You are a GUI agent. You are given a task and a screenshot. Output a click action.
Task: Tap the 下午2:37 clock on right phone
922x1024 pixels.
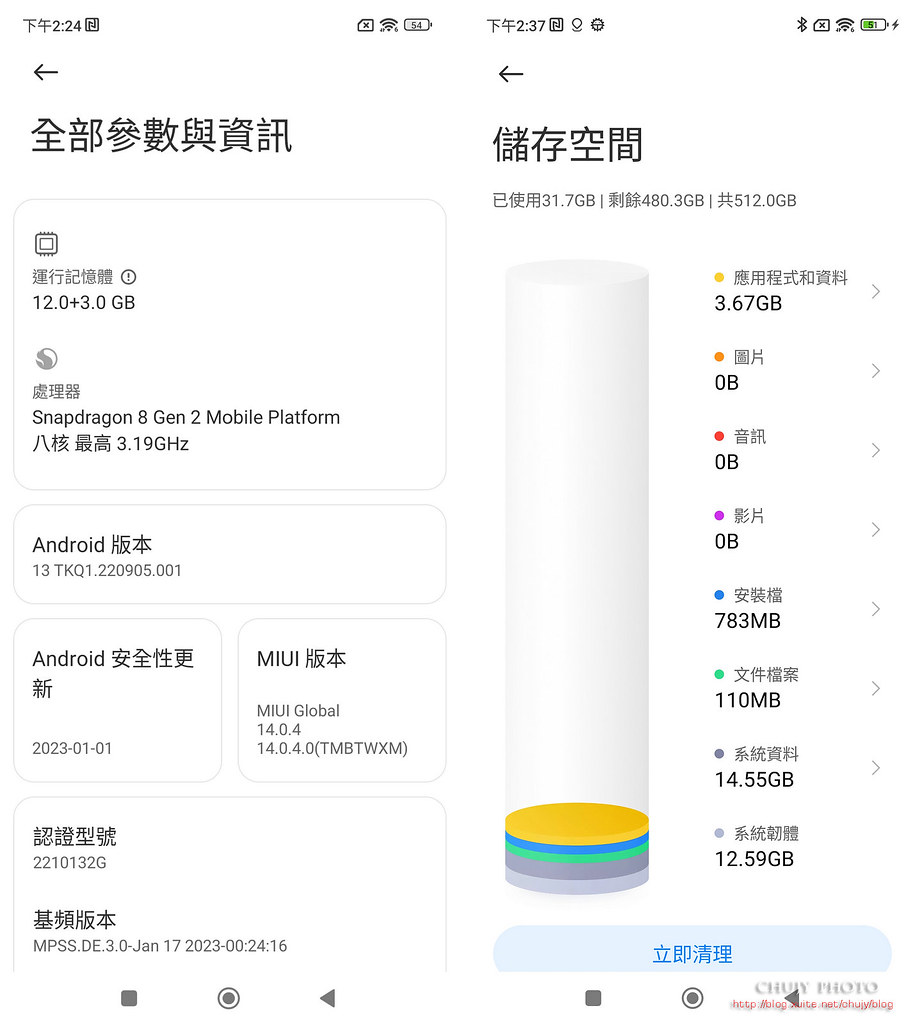[x=516, y=25]
